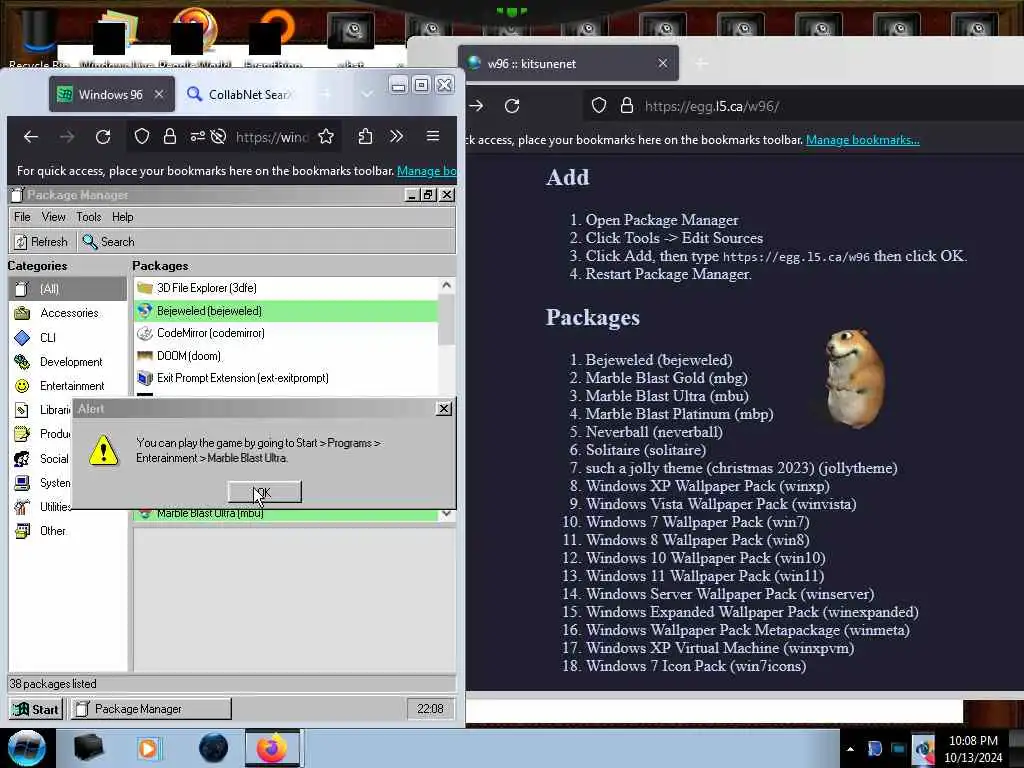This screenshot has width=1024, height=768.
Task: Select 3D File Explorer (3dfe) package
Action: (285, 288)
